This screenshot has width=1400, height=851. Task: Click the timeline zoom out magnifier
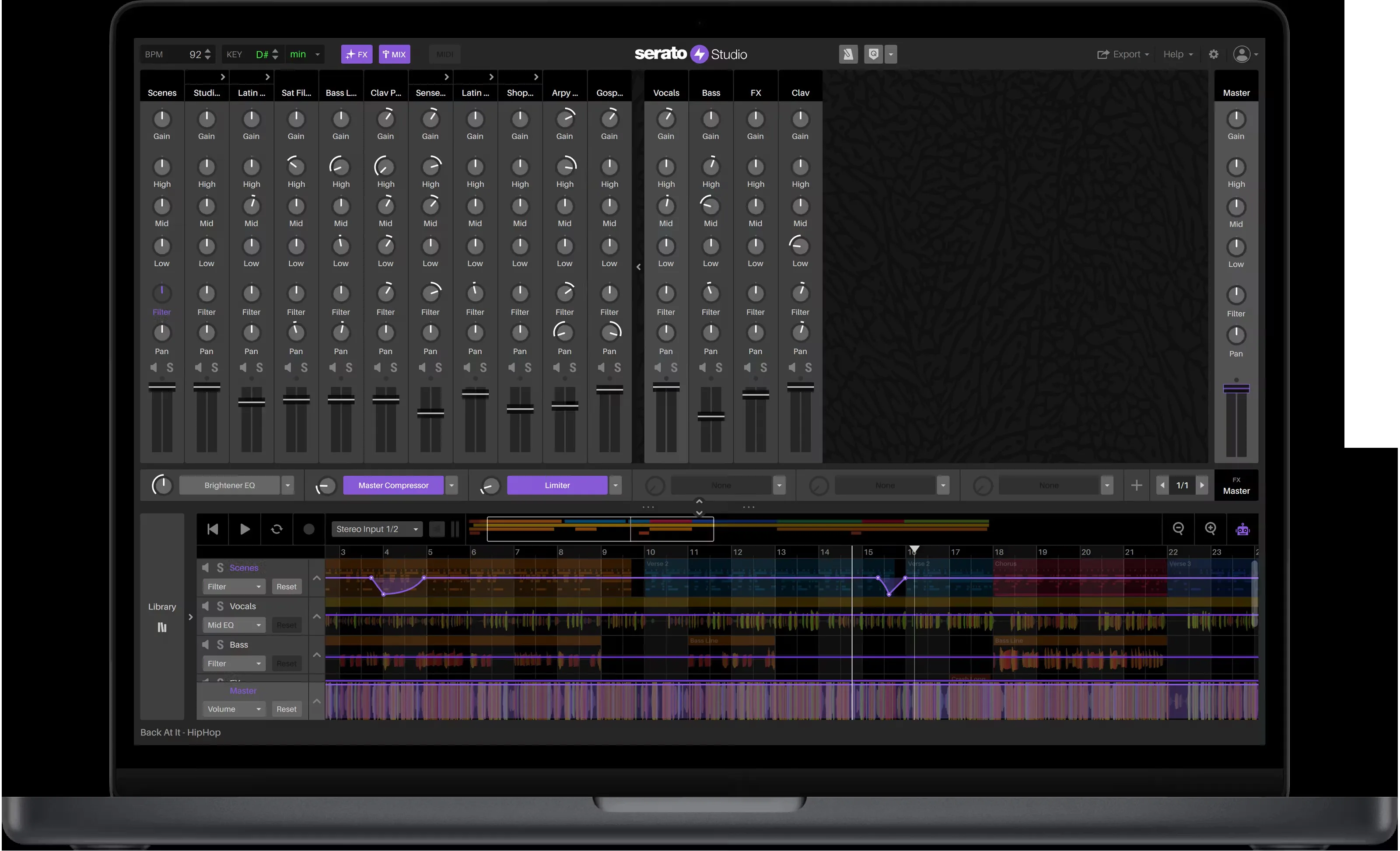coord(1179,530)
